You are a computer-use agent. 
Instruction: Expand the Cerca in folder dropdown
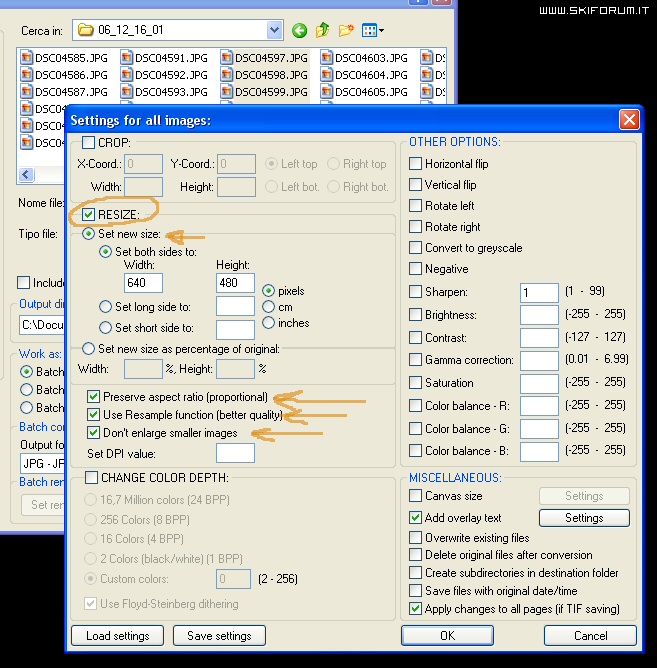point(274,31)
